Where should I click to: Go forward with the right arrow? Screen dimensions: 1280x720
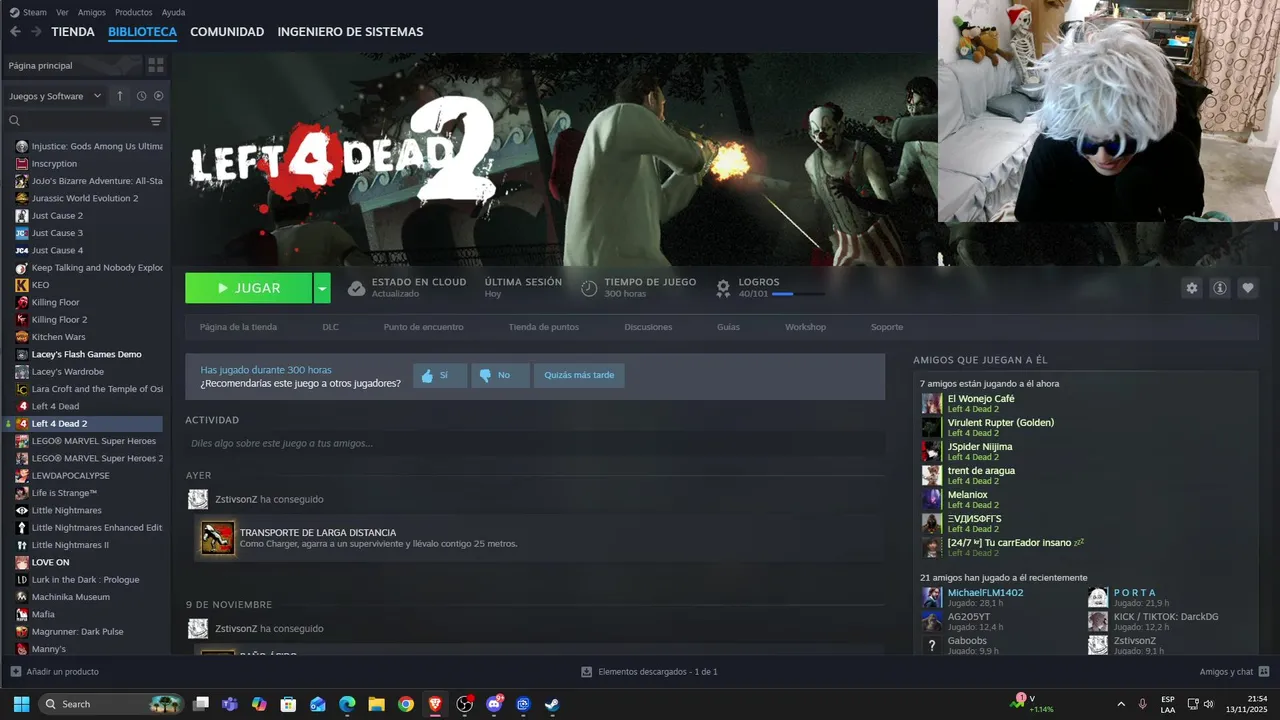tap(36, 32)
